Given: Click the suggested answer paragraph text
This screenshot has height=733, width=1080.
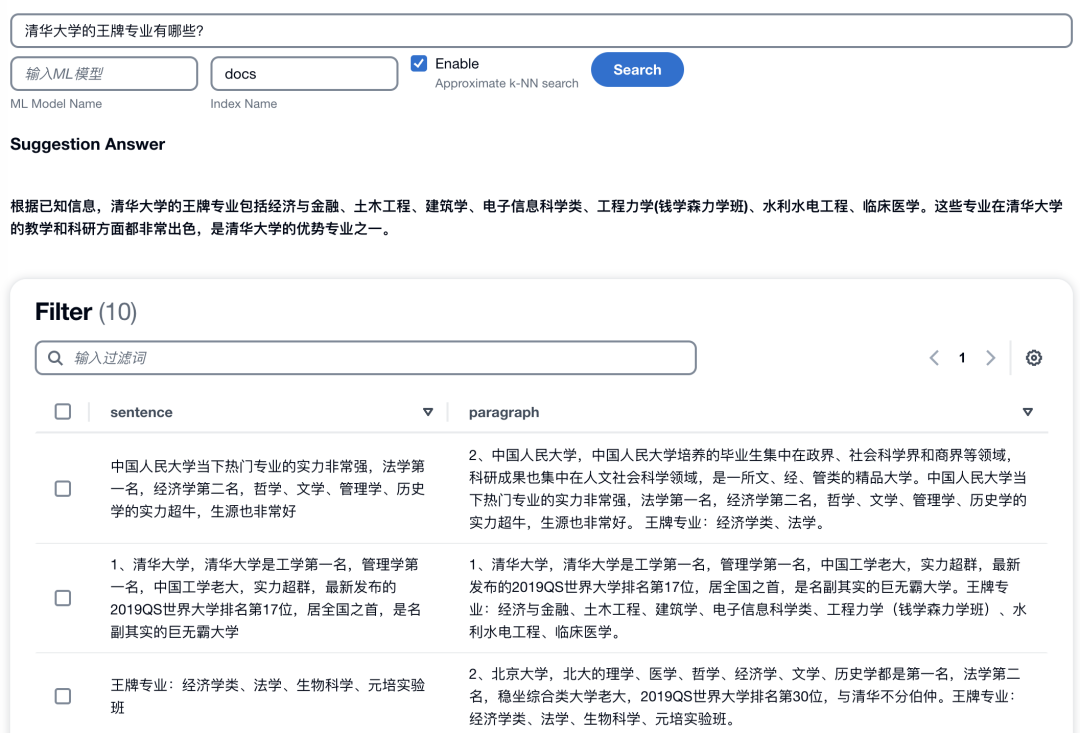Looking at the screenshot, I should tap(537, 217).
